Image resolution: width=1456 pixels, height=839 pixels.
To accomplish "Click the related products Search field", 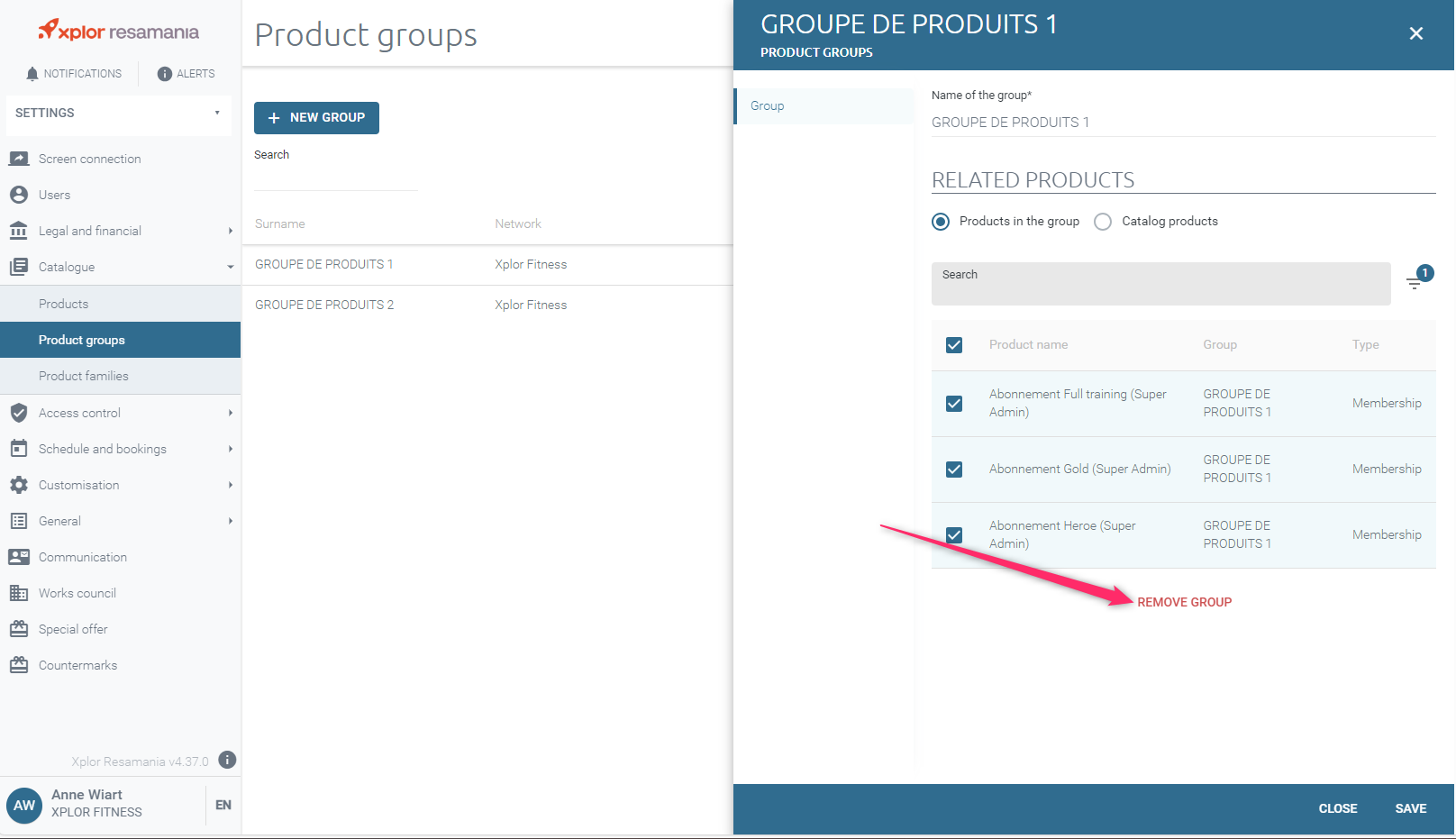I will [1160, 285].
